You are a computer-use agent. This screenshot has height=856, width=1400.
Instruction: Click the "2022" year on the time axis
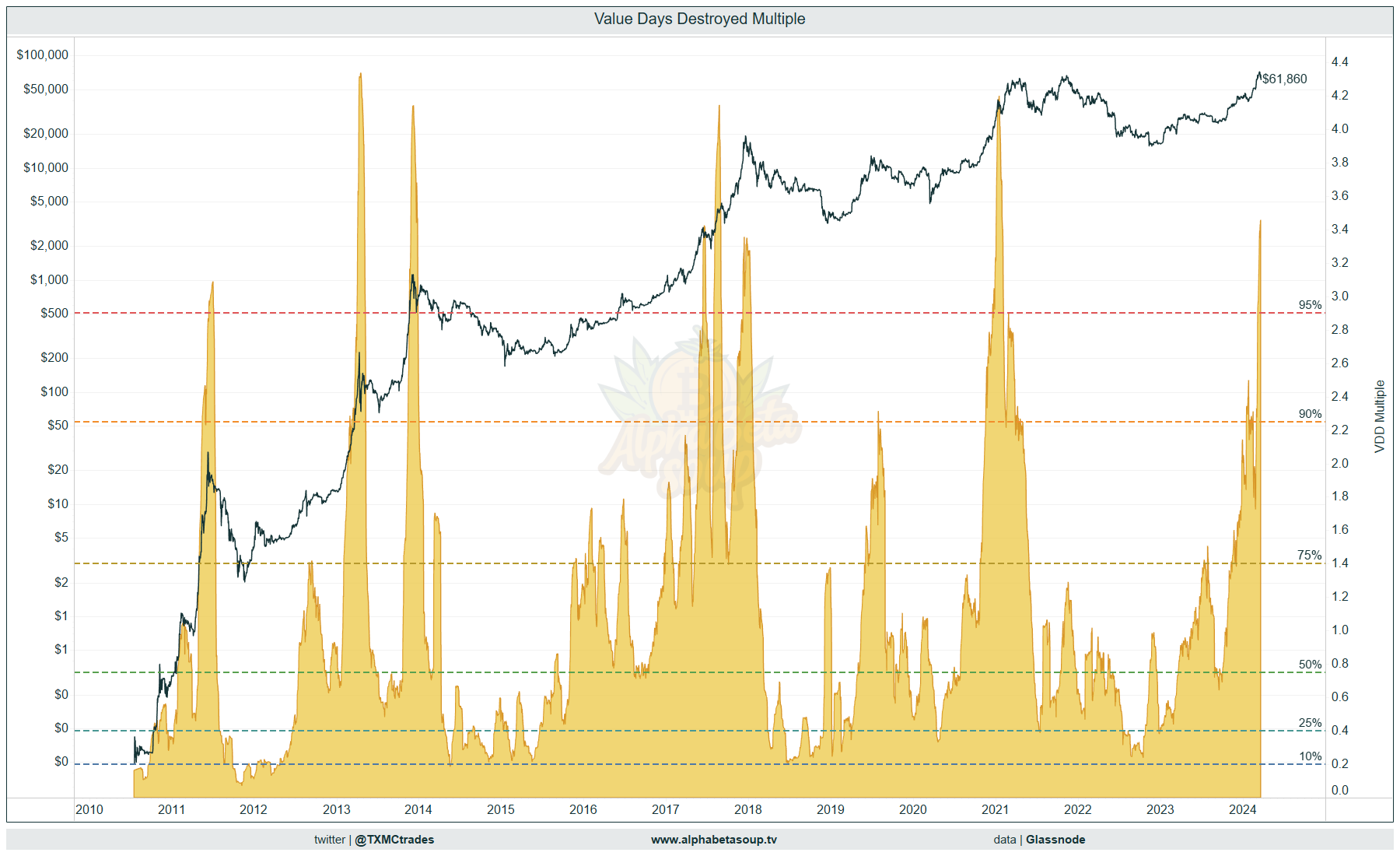click(x=1078, y=809)
